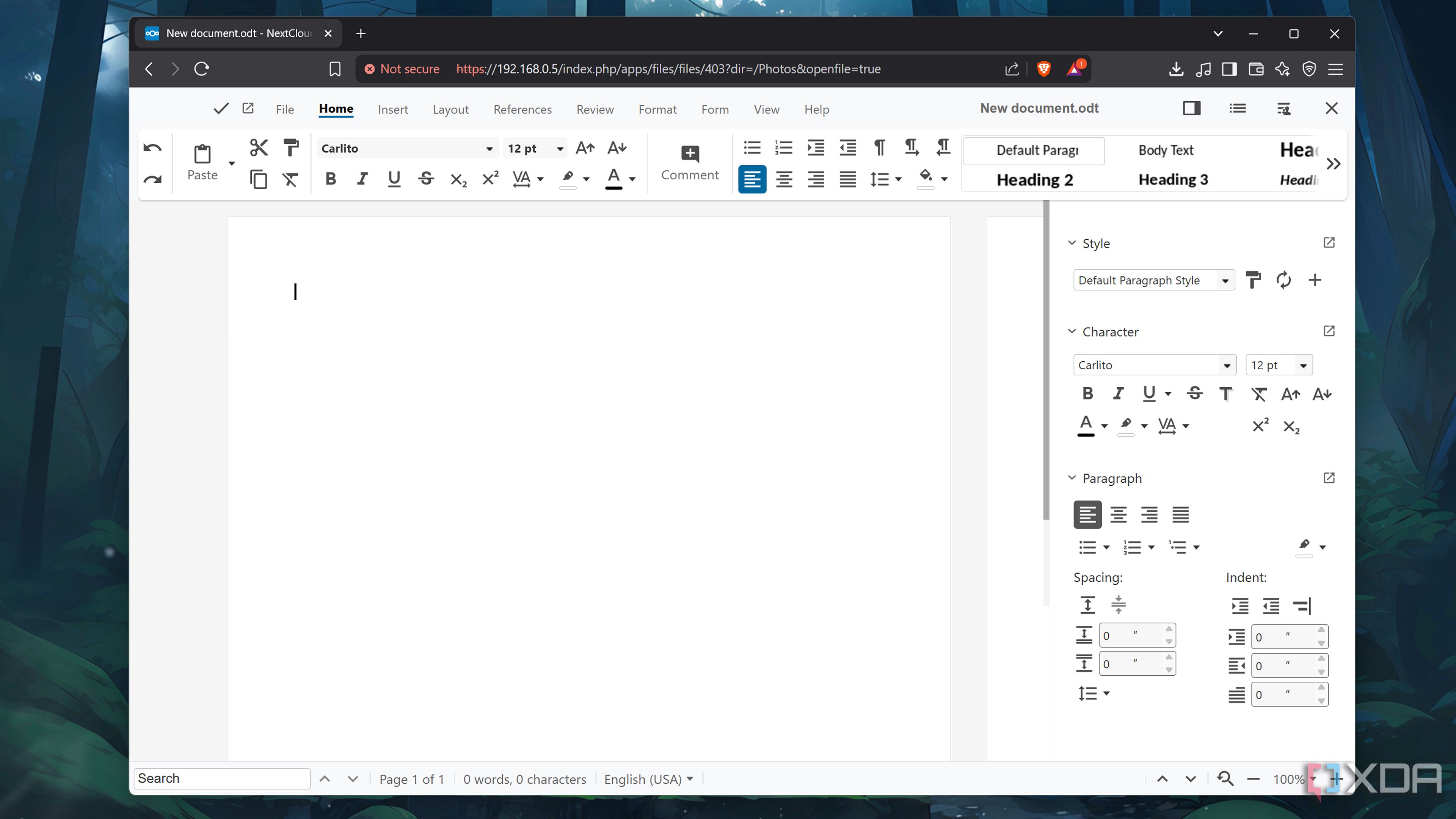The height and width of the screenshot is (819, 1456).
Task: Click the Not secure site warning
Action: 401,69
